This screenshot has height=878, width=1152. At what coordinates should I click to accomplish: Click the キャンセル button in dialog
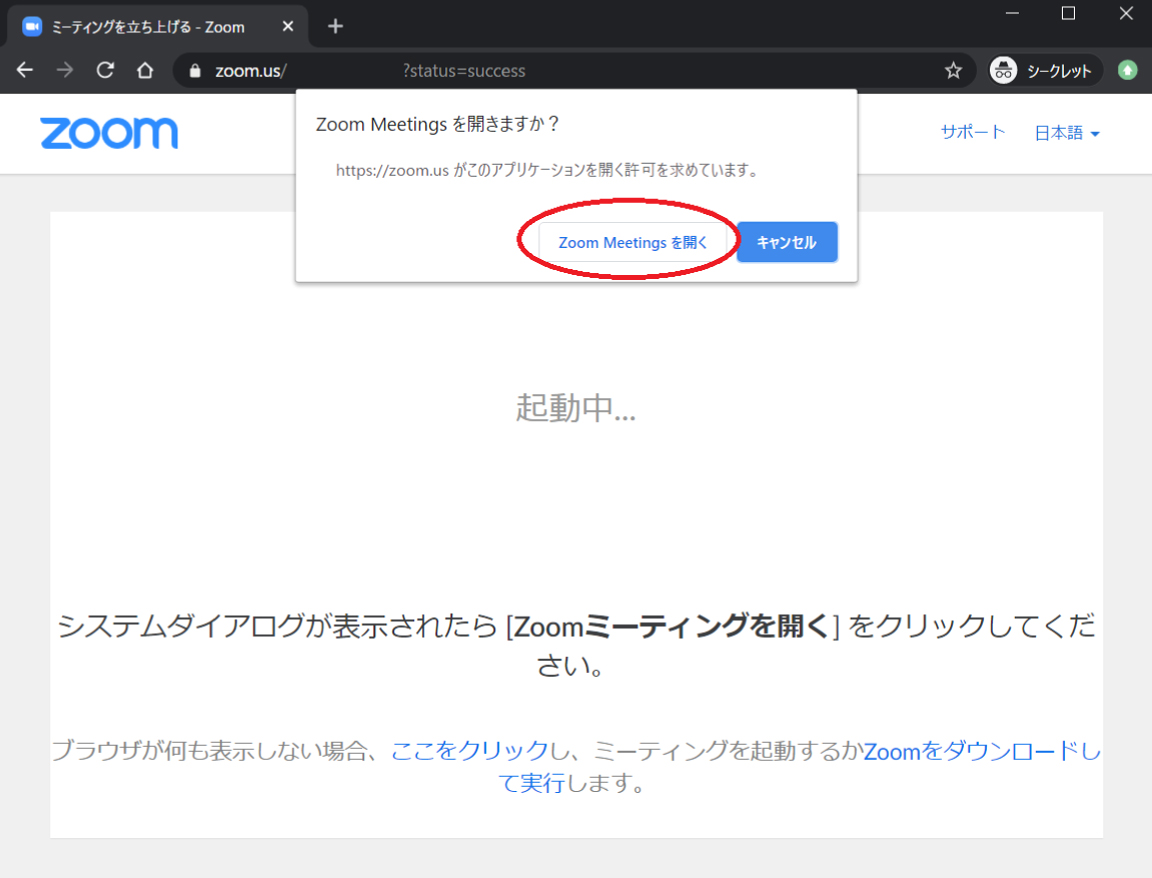pos(786,242)
